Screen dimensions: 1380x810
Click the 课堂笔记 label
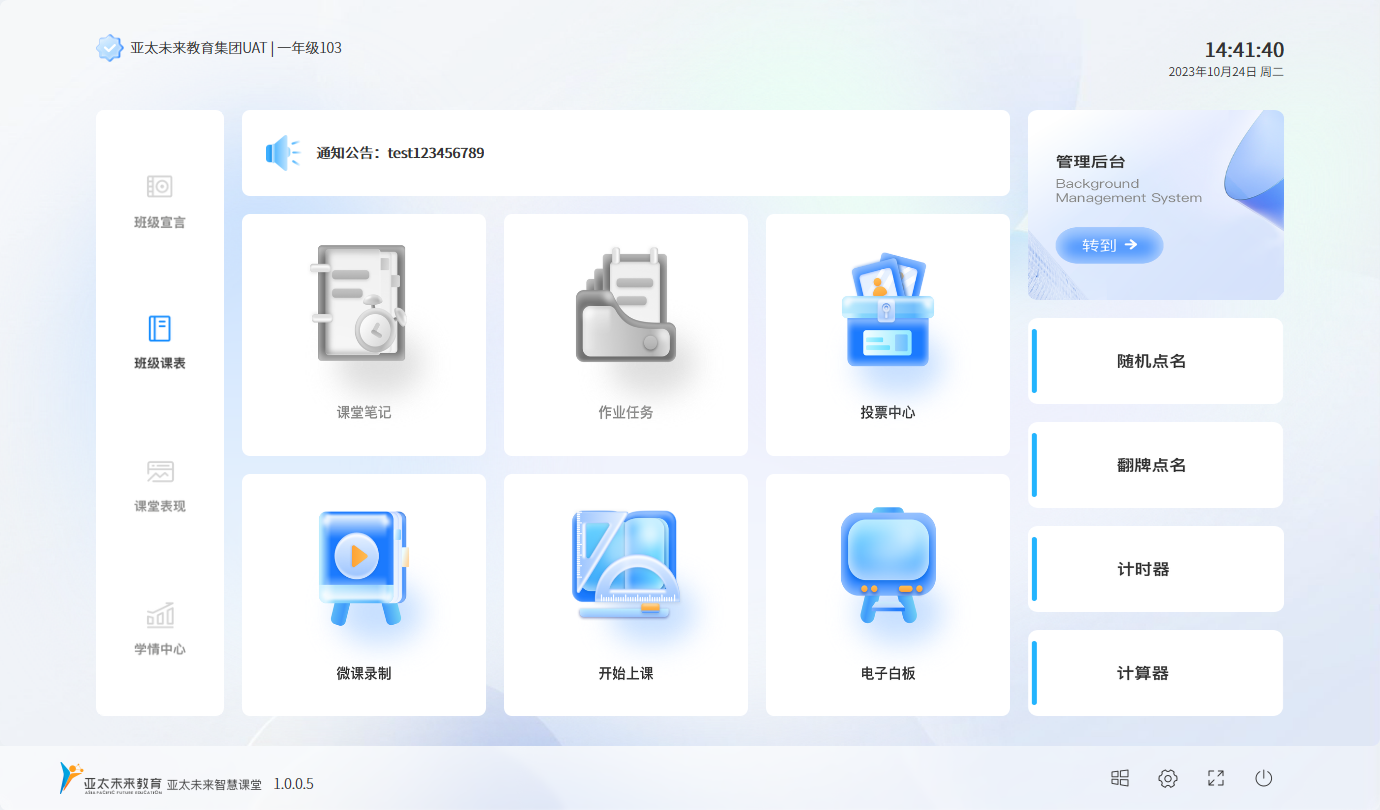pos(364,412)
